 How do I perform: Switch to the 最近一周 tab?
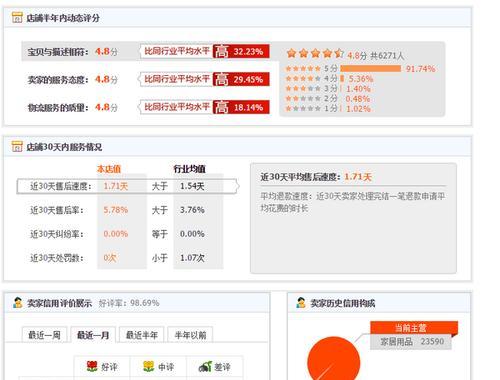[x=44, y=335]
